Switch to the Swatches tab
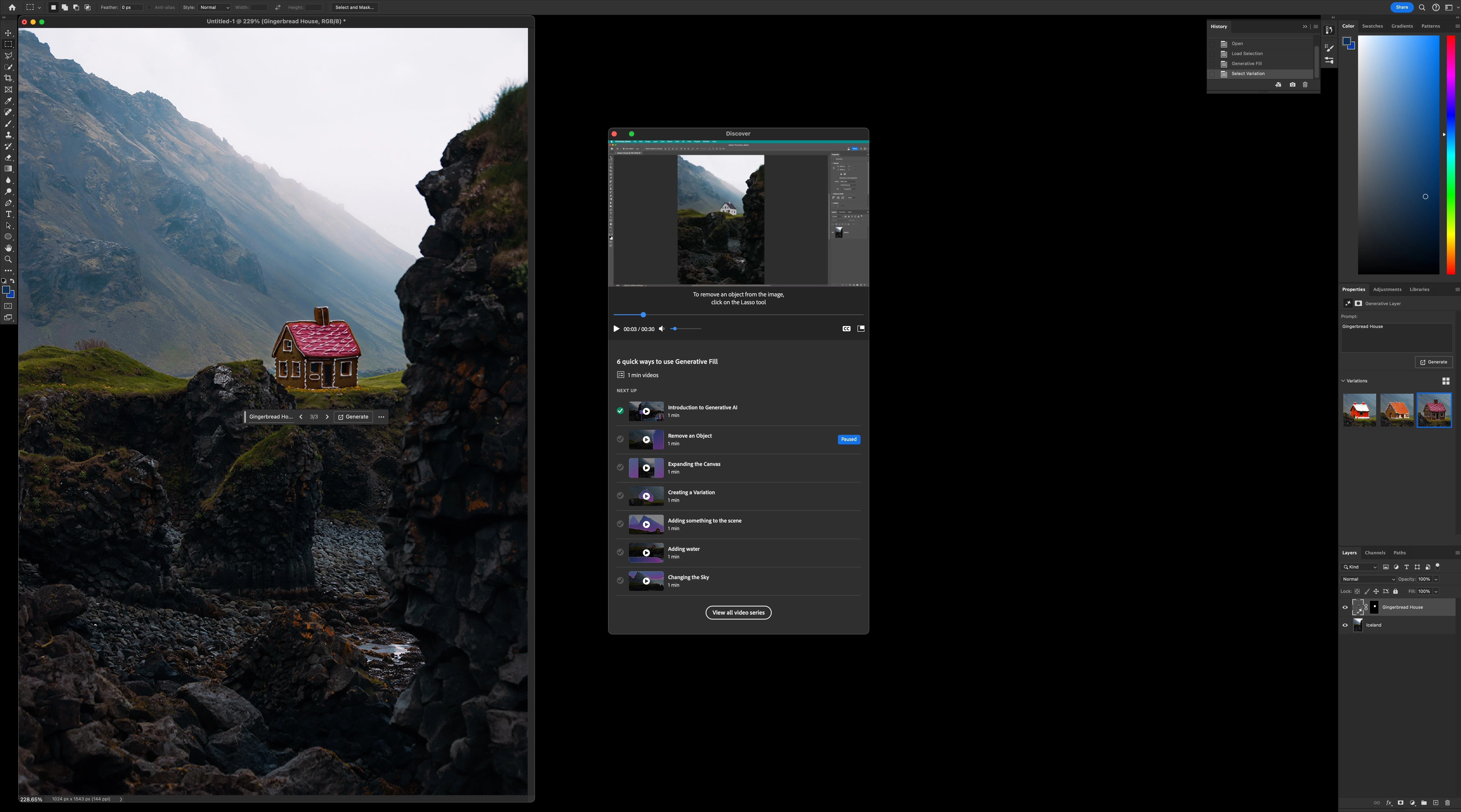The height and width of the screenshot is (812, 1461). tap(1372, 26)
